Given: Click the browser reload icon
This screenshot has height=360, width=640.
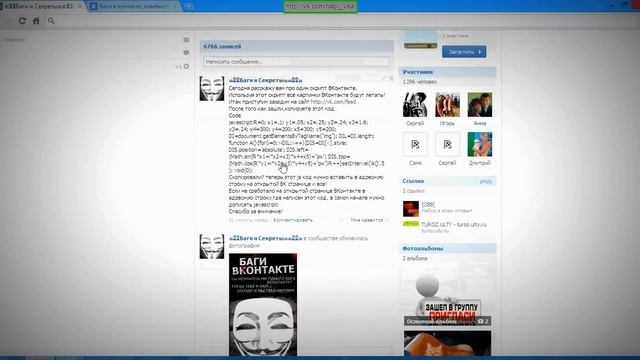Looking at the screenshot, I should tap(22, 20).
